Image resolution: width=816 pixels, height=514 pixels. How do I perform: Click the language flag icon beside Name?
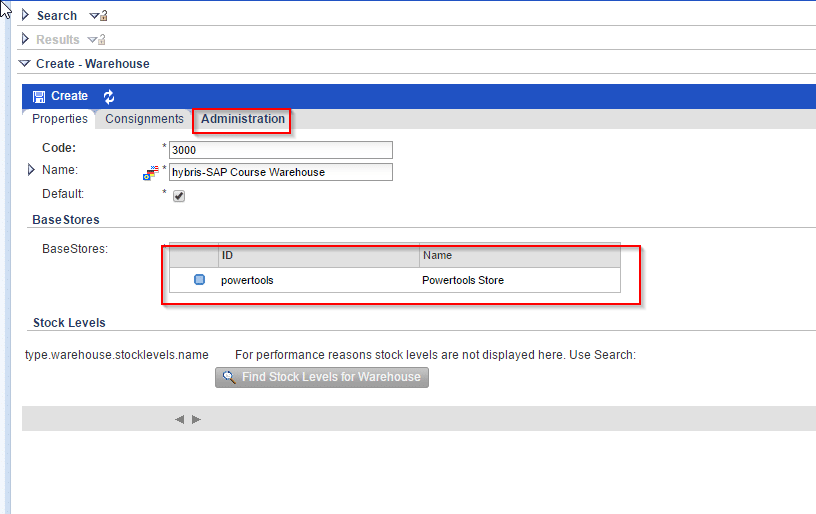pos(150,172)
